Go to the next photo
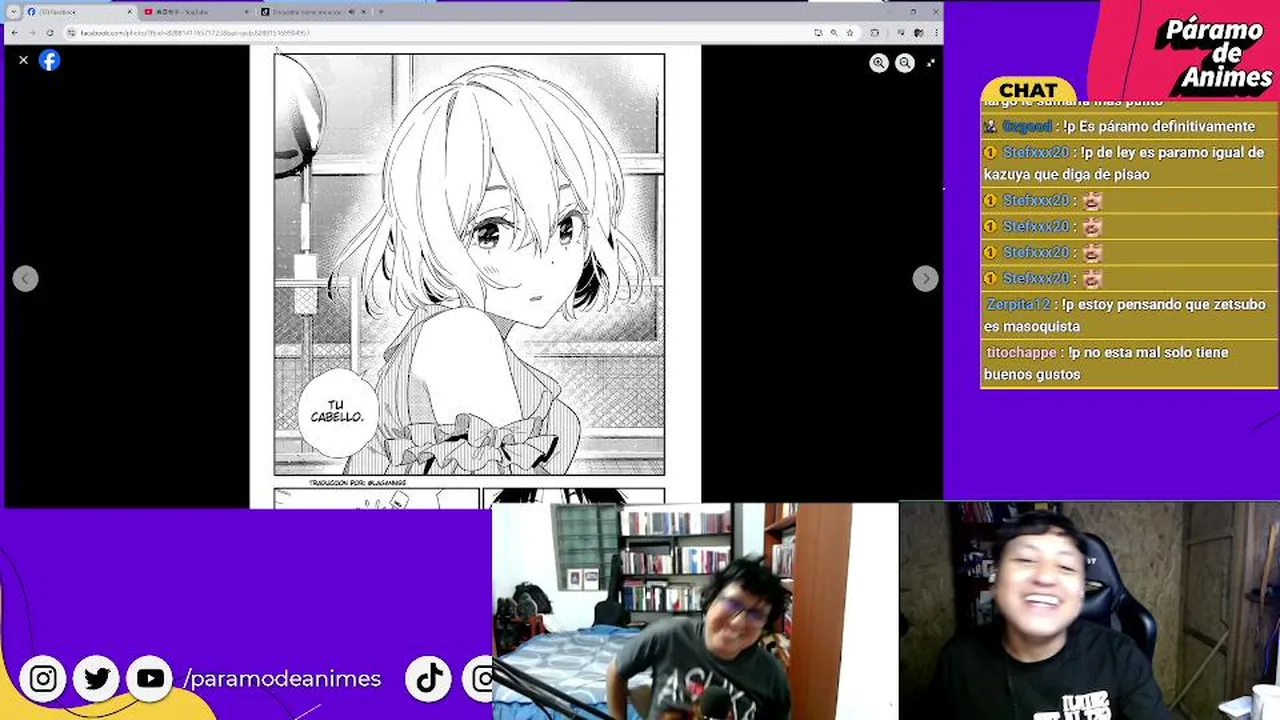This screenshot has height=720, width=1280. [x=925, y=279]
